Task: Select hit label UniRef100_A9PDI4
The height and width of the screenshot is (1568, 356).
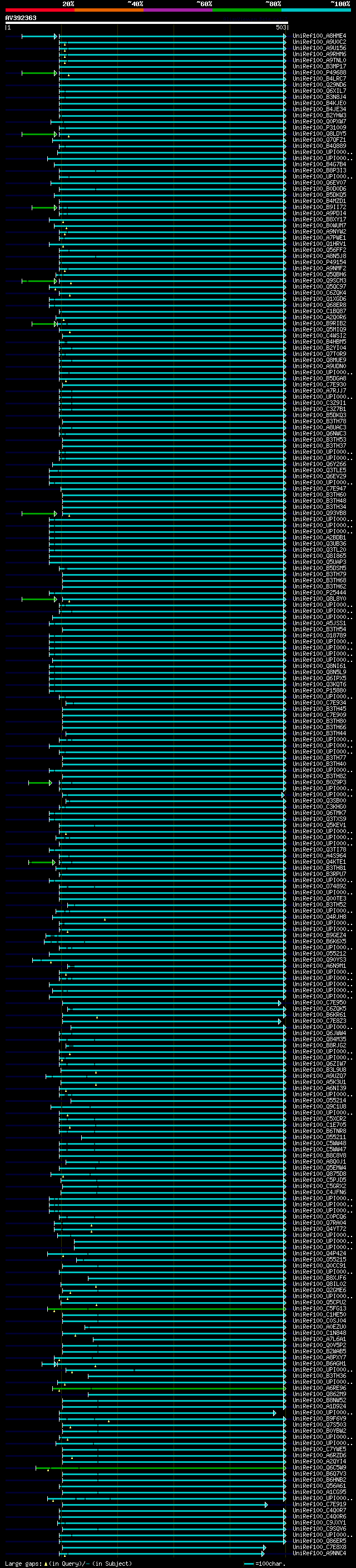Action: pos(319,214)
